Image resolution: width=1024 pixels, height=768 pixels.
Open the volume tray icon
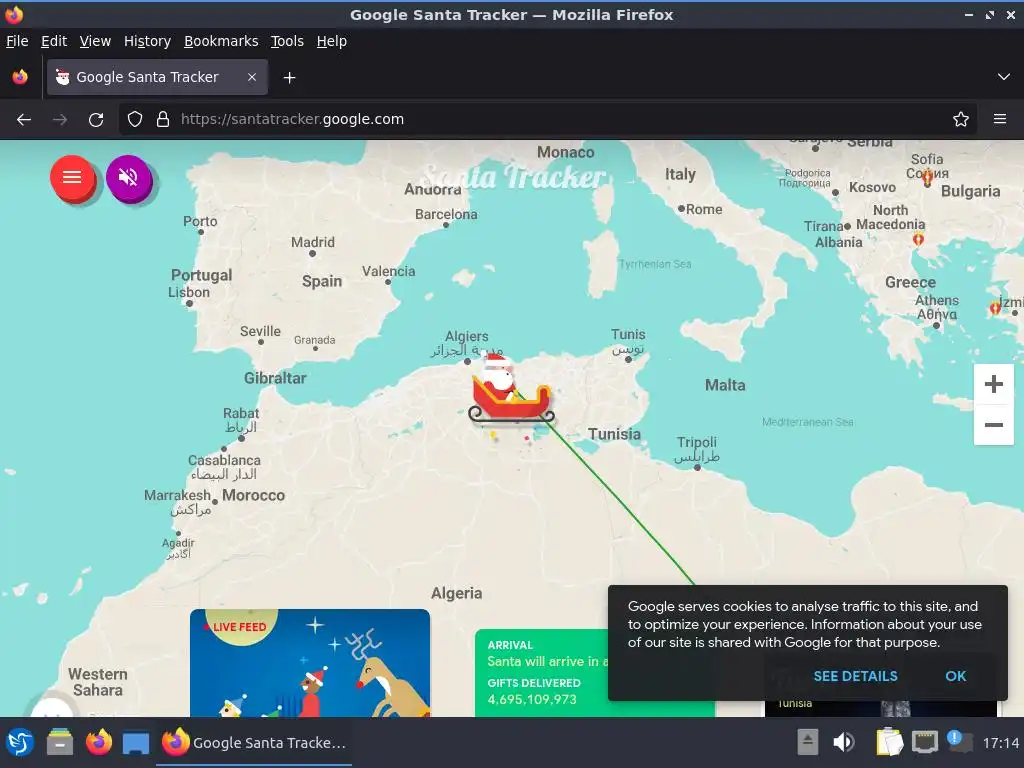[843, 743]
